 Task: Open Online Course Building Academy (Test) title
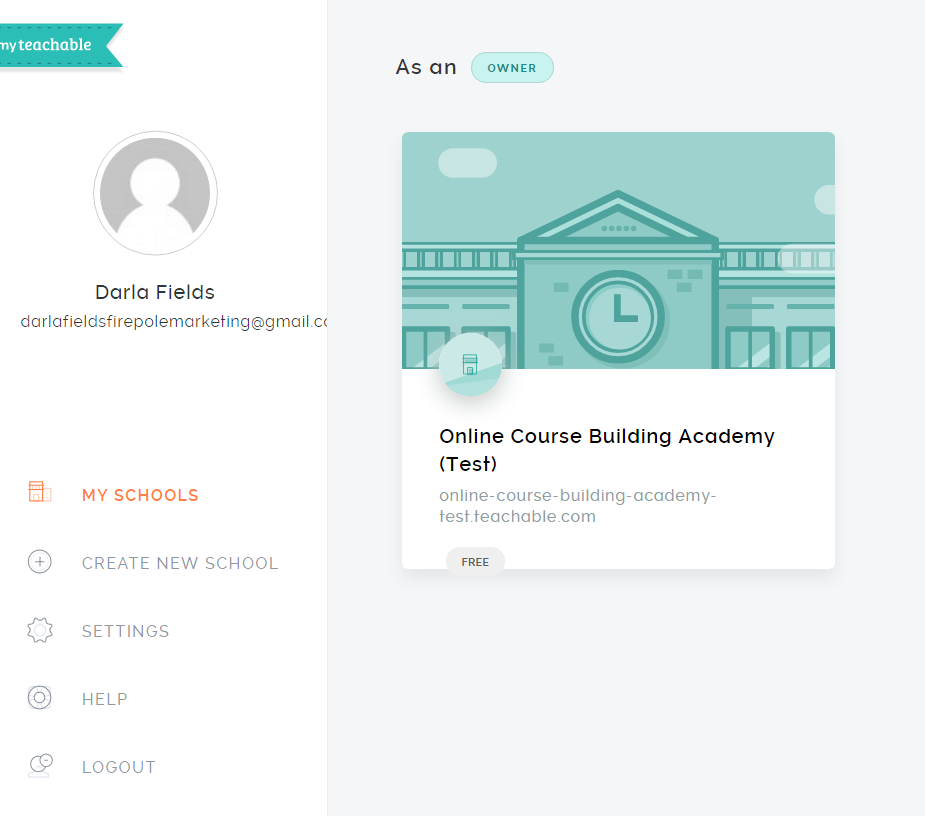click(606, 450)
